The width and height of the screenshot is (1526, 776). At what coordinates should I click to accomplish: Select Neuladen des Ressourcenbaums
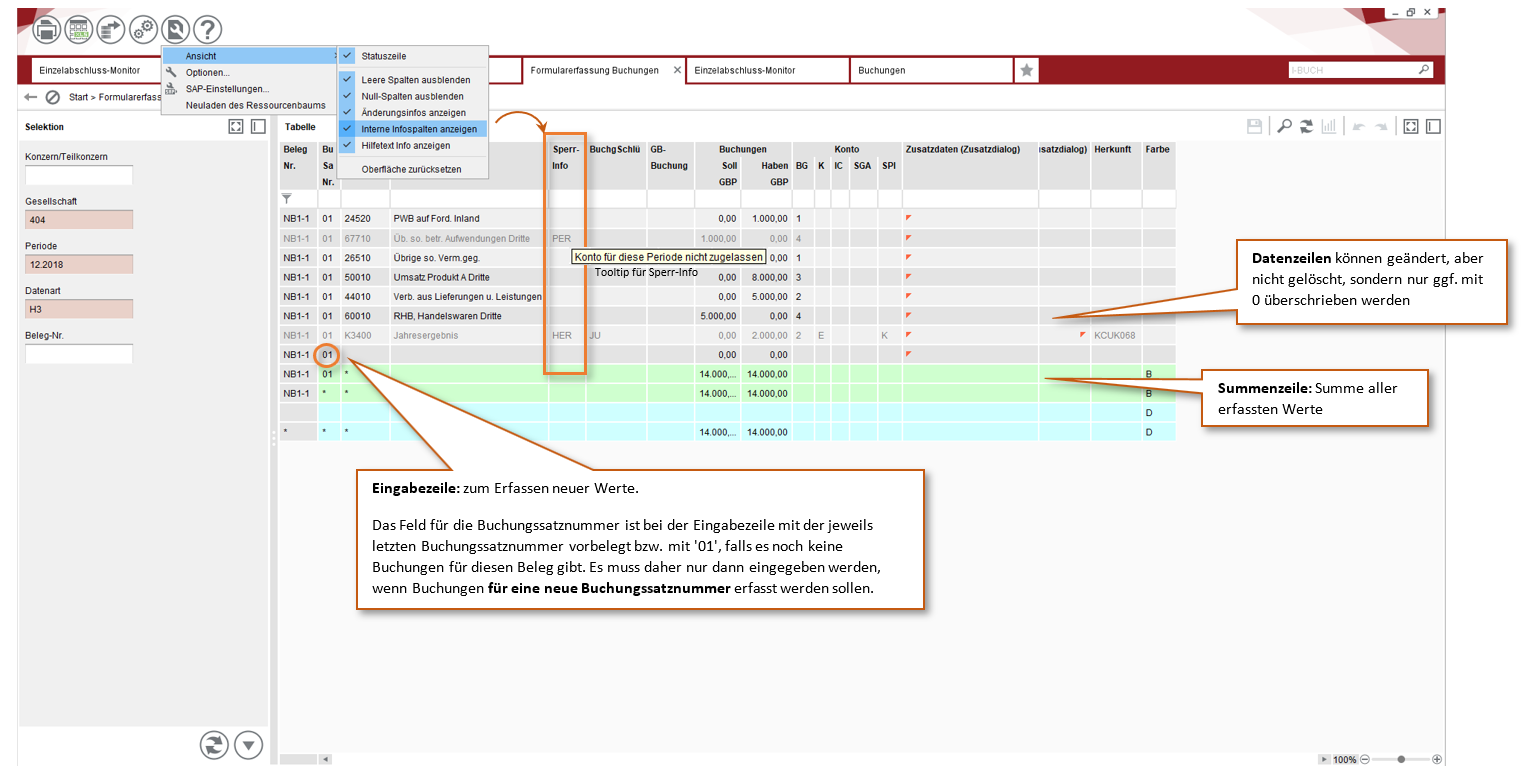[249, 105]
